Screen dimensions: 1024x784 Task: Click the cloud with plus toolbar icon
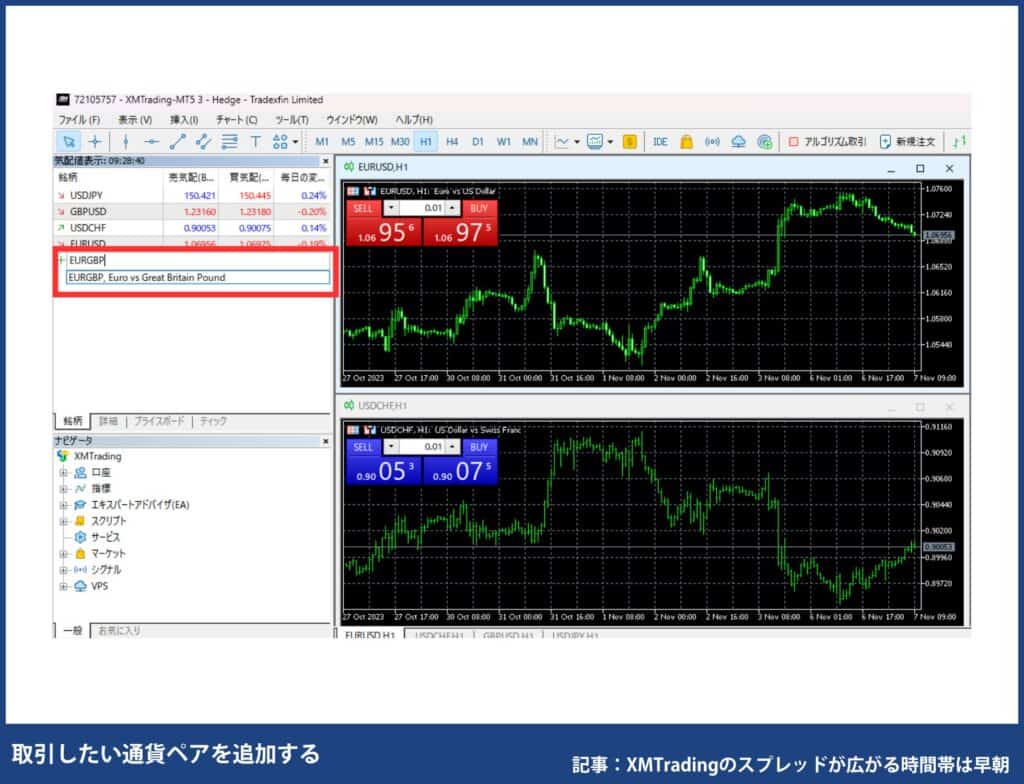765,142
